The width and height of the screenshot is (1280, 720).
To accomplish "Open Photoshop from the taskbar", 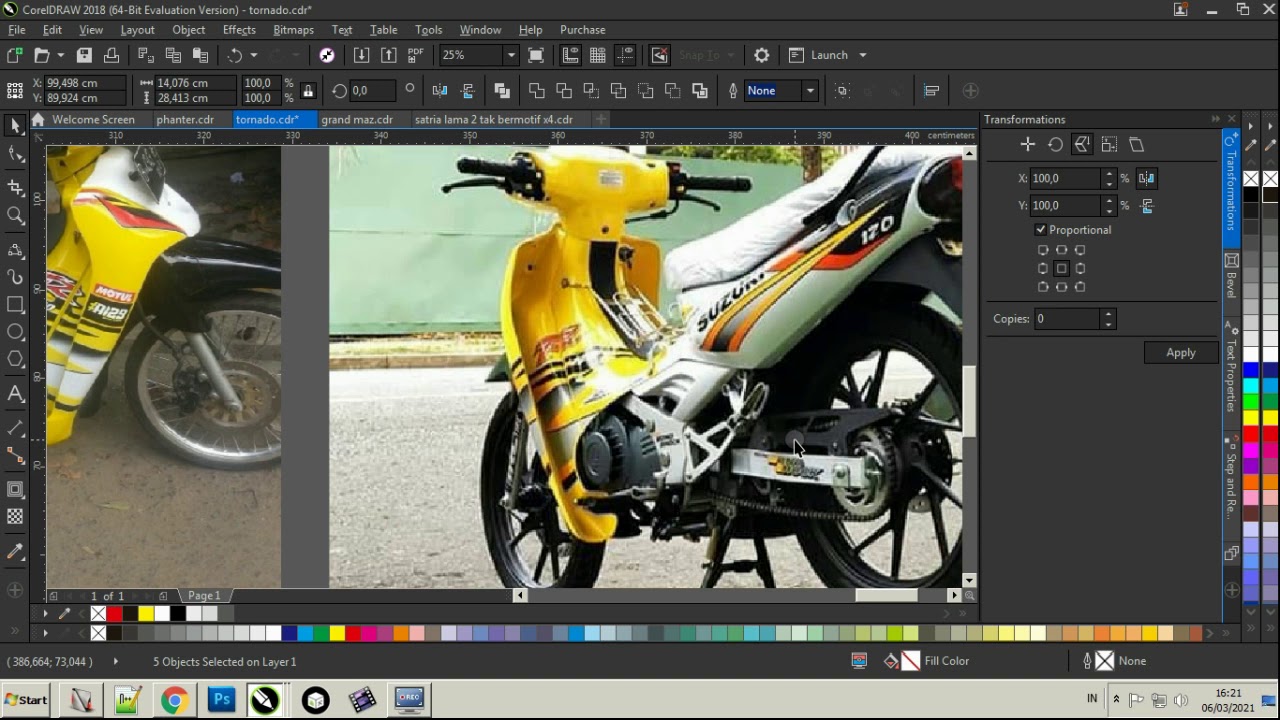I will [x=221, y=699].
